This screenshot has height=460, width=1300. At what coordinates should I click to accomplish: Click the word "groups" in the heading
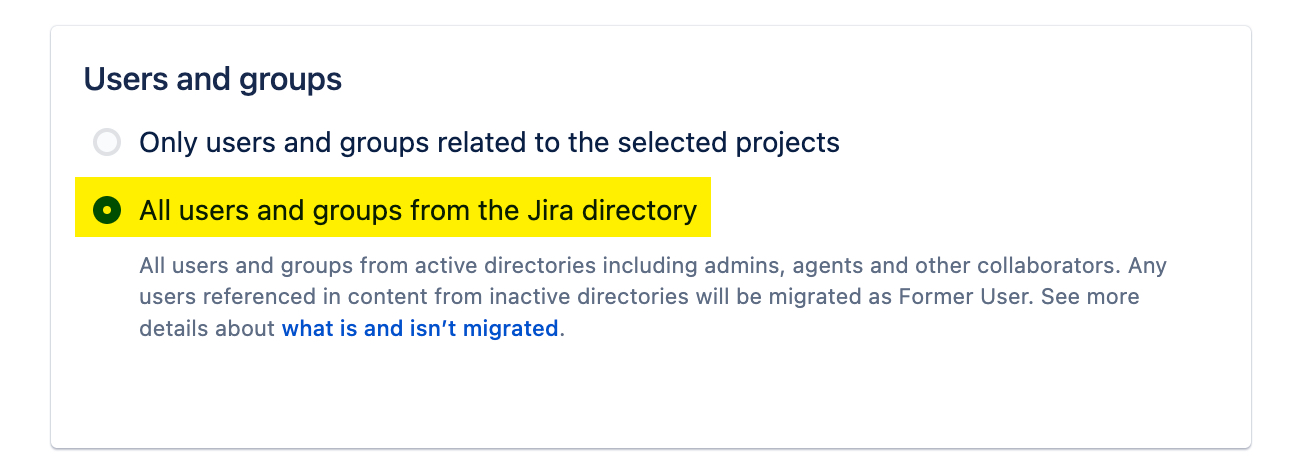[296, 79]
